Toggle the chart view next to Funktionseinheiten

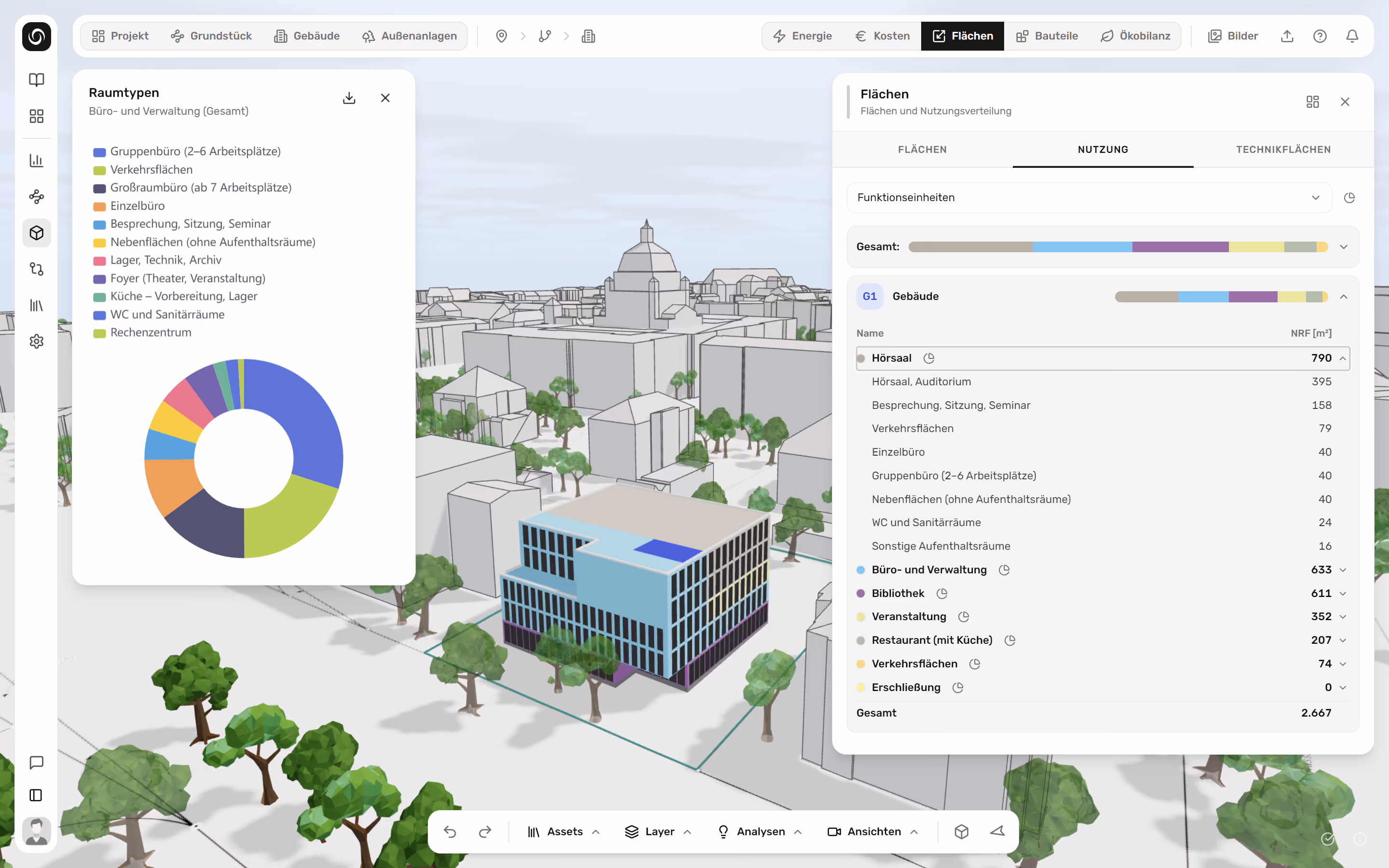(1349, 198)
